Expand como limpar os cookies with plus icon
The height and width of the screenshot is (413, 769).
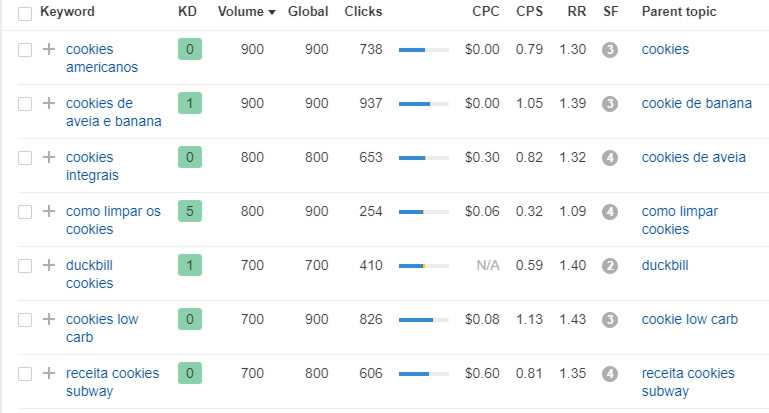[x=49, y=211]
